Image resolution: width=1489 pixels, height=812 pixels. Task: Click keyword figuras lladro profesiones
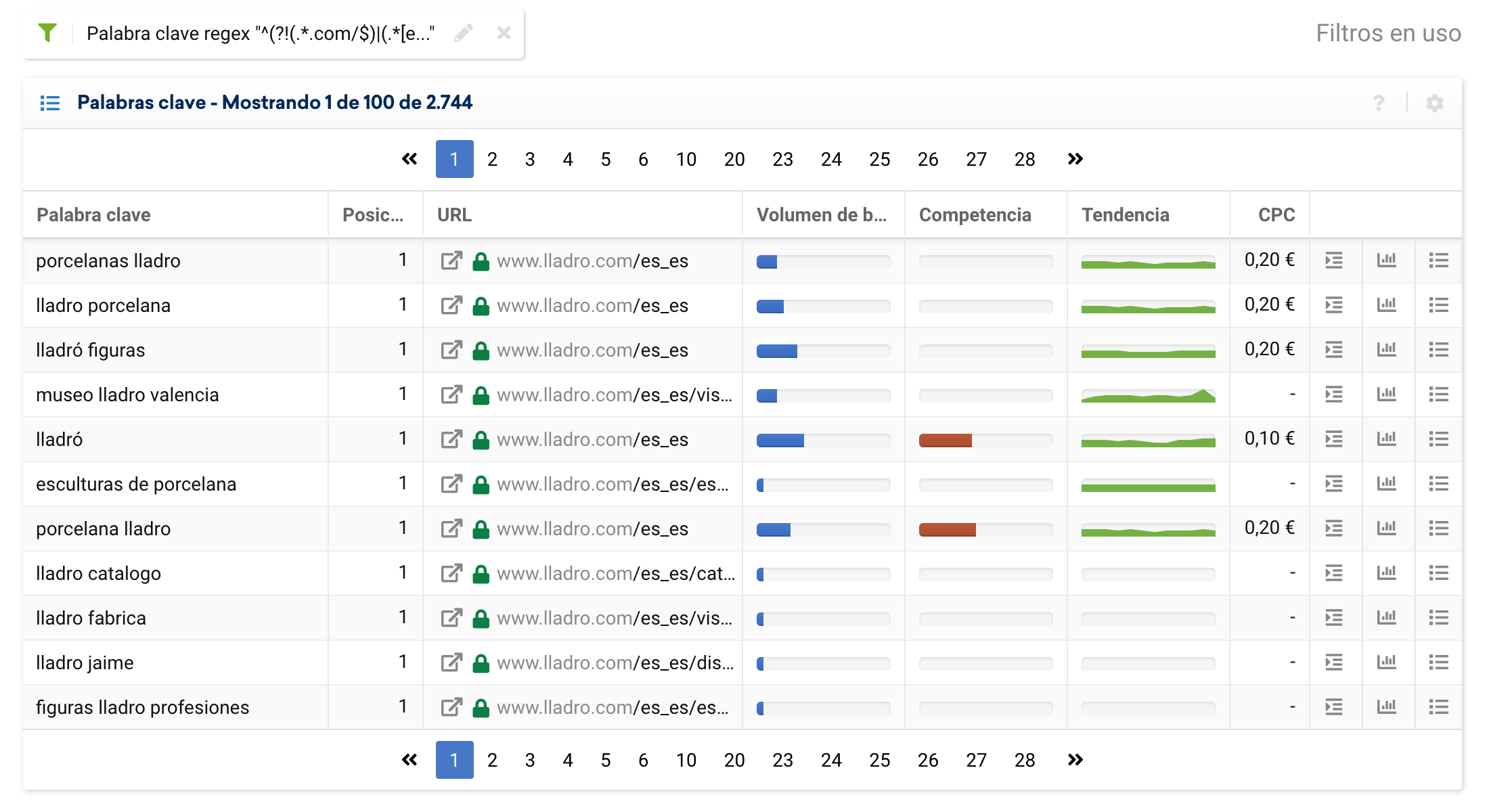[x=143, y=707]
